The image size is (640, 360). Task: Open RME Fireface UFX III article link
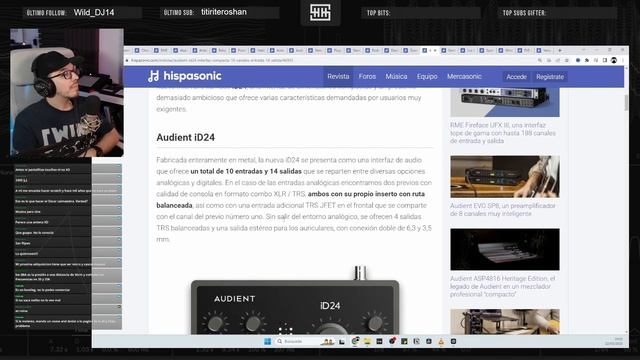coord(503,133)
